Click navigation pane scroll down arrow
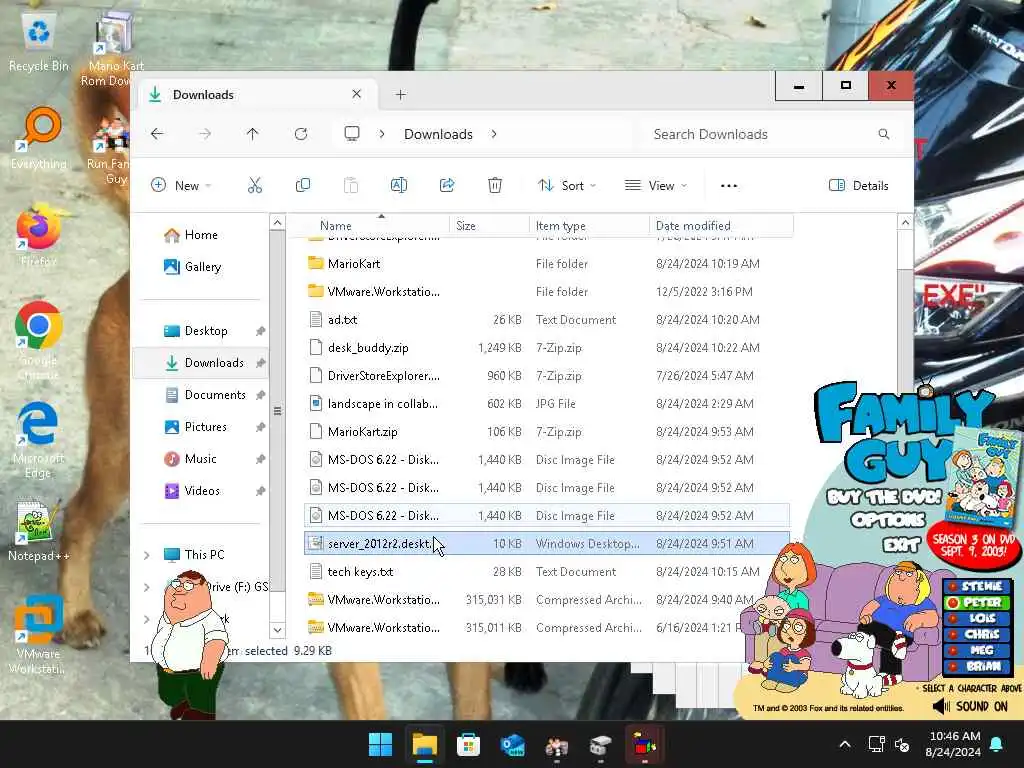 pos(278,630)
